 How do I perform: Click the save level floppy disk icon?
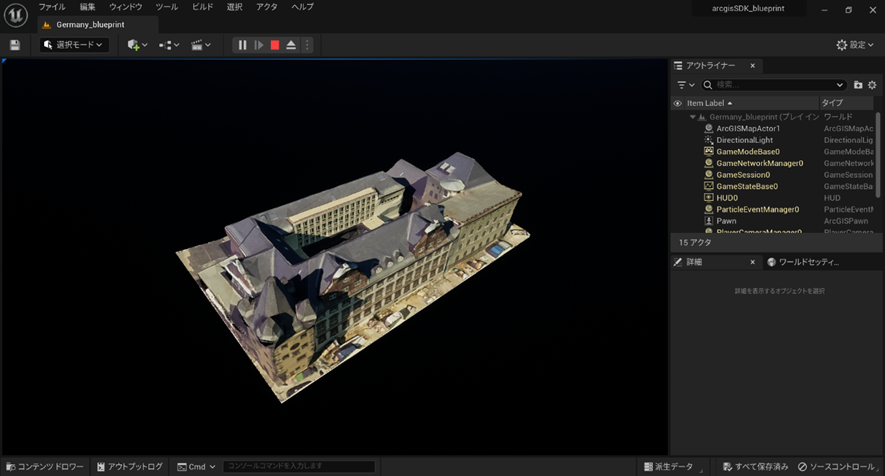(x=15, y=45)
